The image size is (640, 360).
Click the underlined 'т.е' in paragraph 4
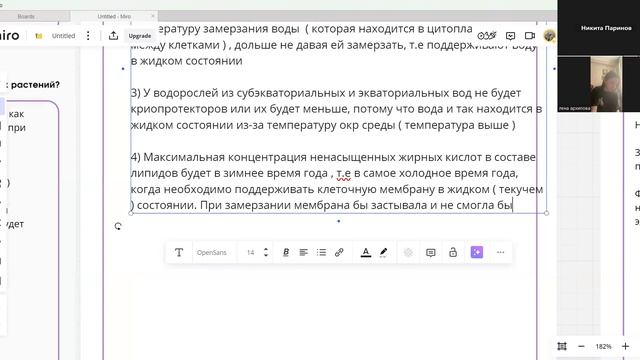pos(344,173)
